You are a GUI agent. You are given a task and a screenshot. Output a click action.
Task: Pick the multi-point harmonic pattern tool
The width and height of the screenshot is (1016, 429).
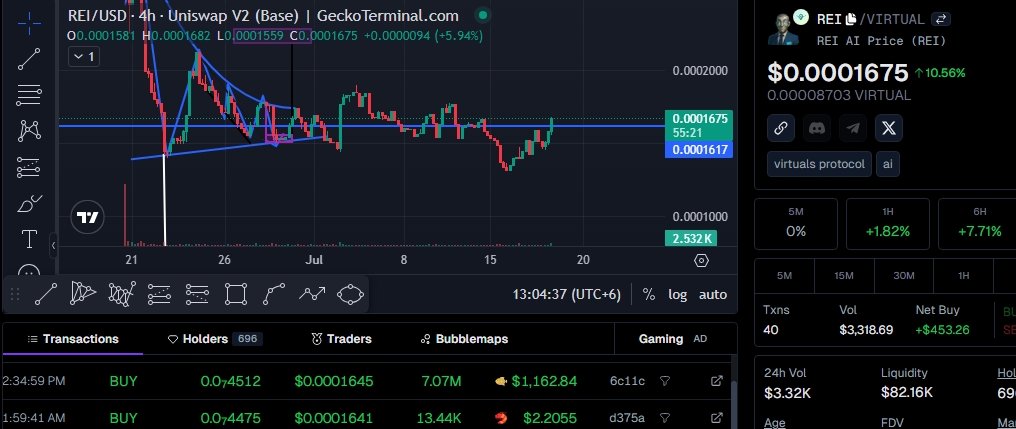121,294
